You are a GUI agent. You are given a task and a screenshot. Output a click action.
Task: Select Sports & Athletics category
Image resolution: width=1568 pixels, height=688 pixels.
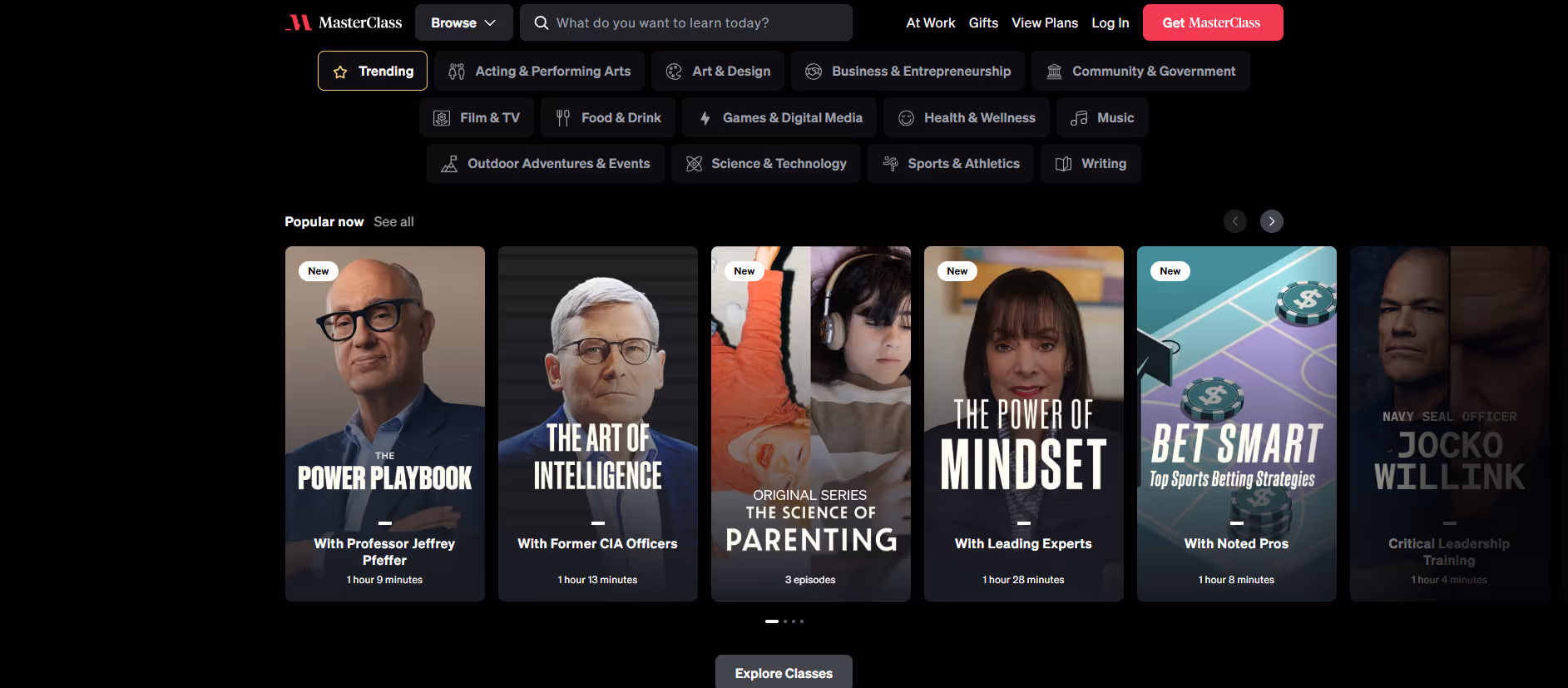[950, 163]
